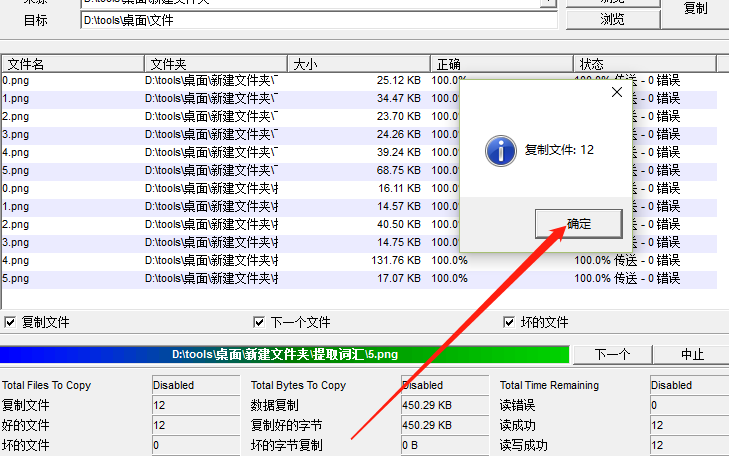Screen dimensions: 729x456
Task: Sort by the 大小 column header
Action: point(359,64)
